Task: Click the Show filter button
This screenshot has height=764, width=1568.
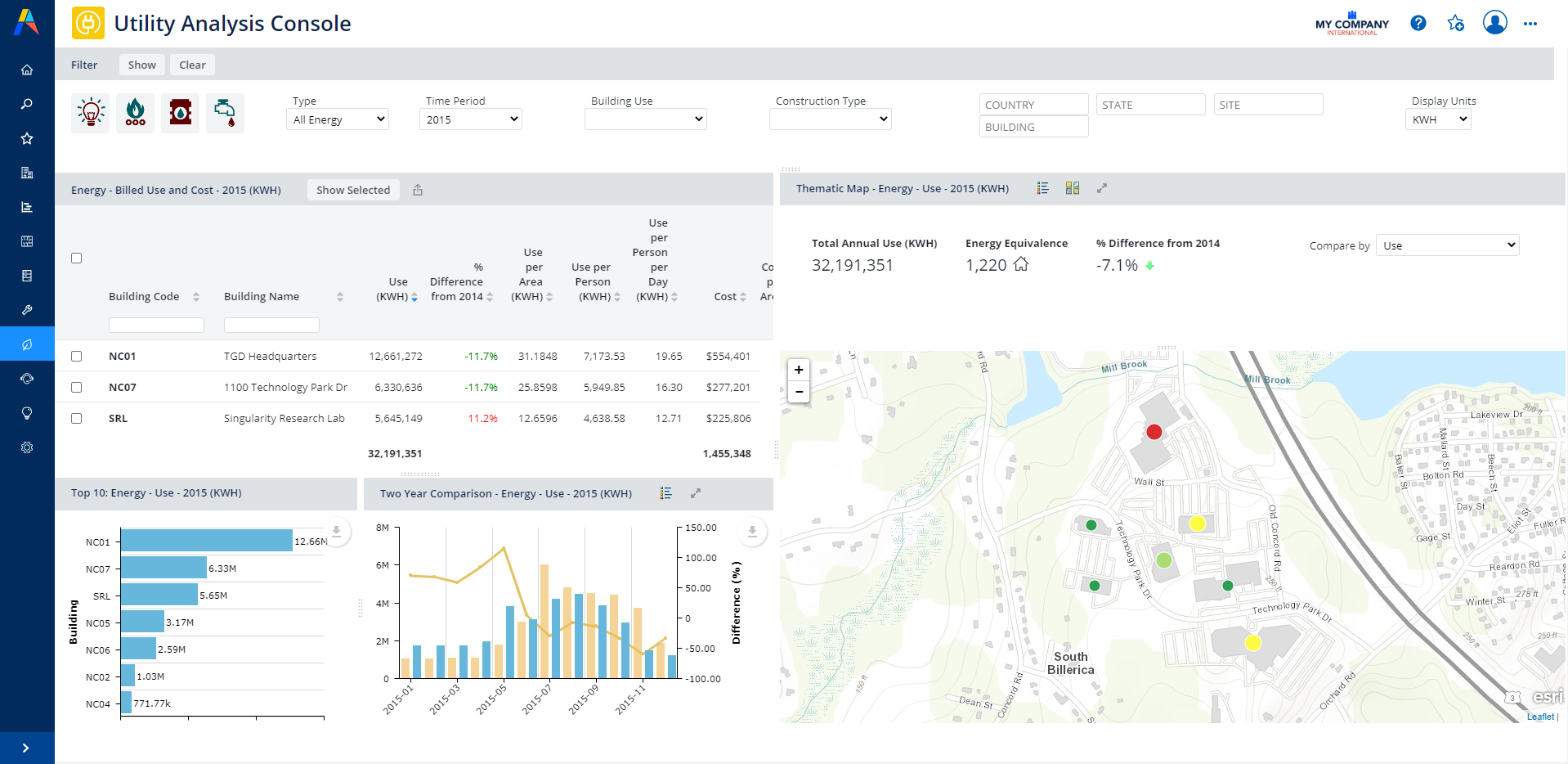Action: (x=141, y=65)
